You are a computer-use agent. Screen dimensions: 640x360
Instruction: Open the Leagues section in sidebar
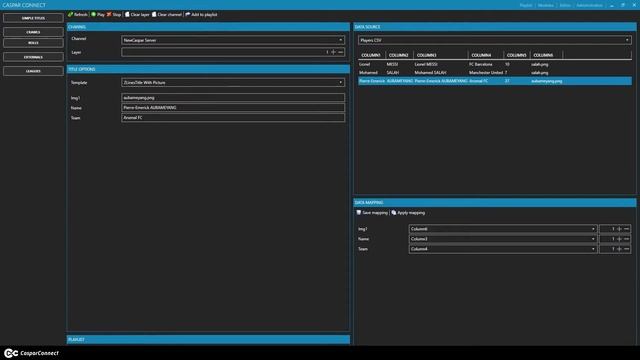(33, 71)
